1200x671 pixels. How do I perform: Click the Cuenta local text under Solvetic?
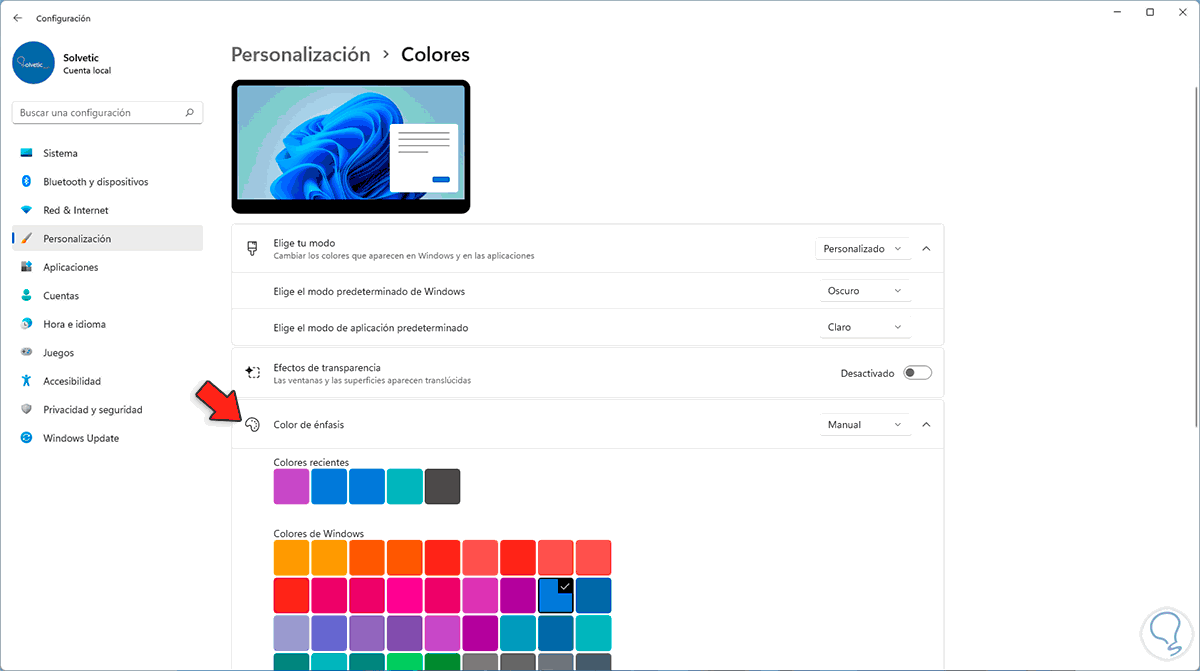(87, 71)
